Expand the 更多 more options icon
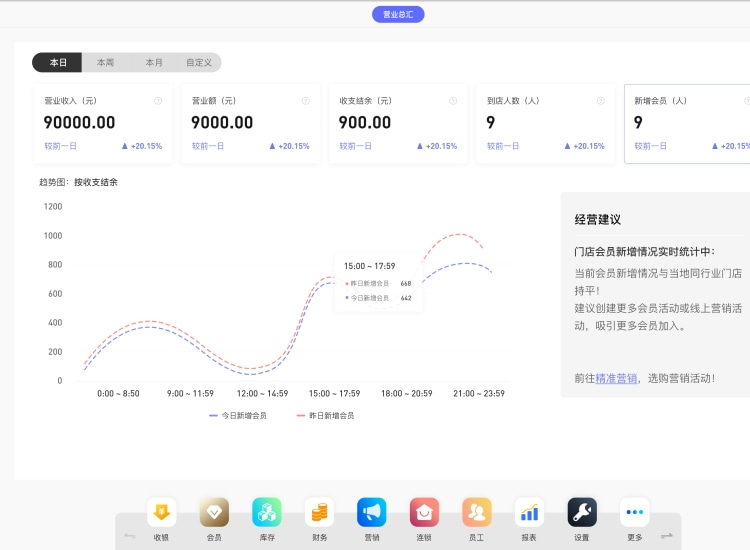Screen dimensions: 750x550 [634, 513]
